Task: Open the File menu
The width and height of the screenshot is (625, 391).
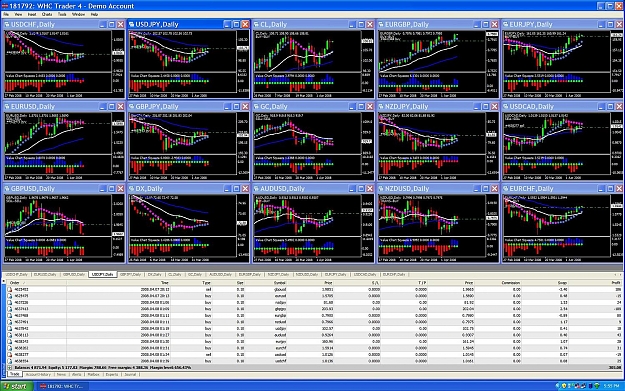Action: pos(6,14)
